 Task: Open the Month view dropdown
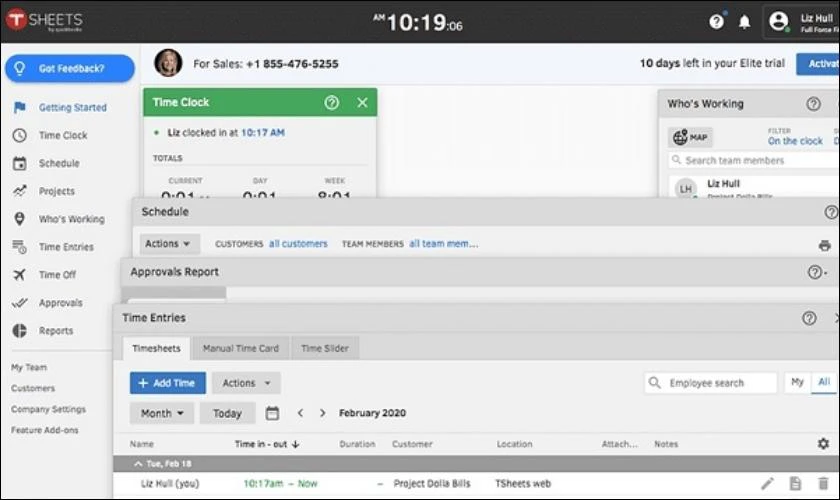point(162,413)
